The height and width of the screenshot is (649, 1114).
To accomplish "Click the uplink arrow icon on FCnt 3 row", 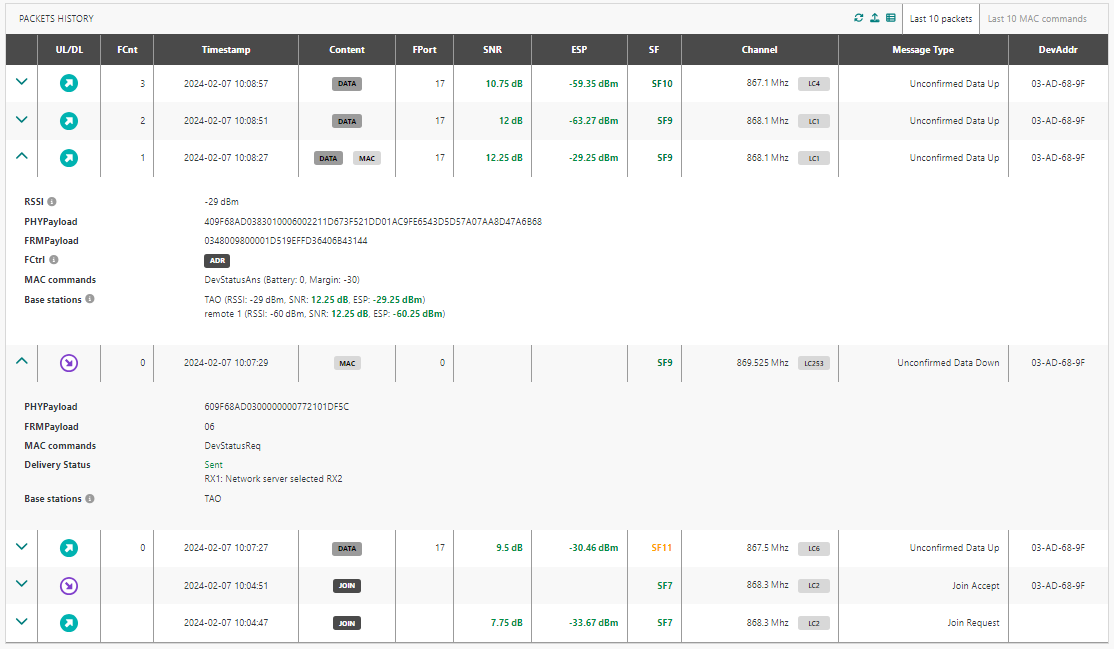I will (68, 84).
